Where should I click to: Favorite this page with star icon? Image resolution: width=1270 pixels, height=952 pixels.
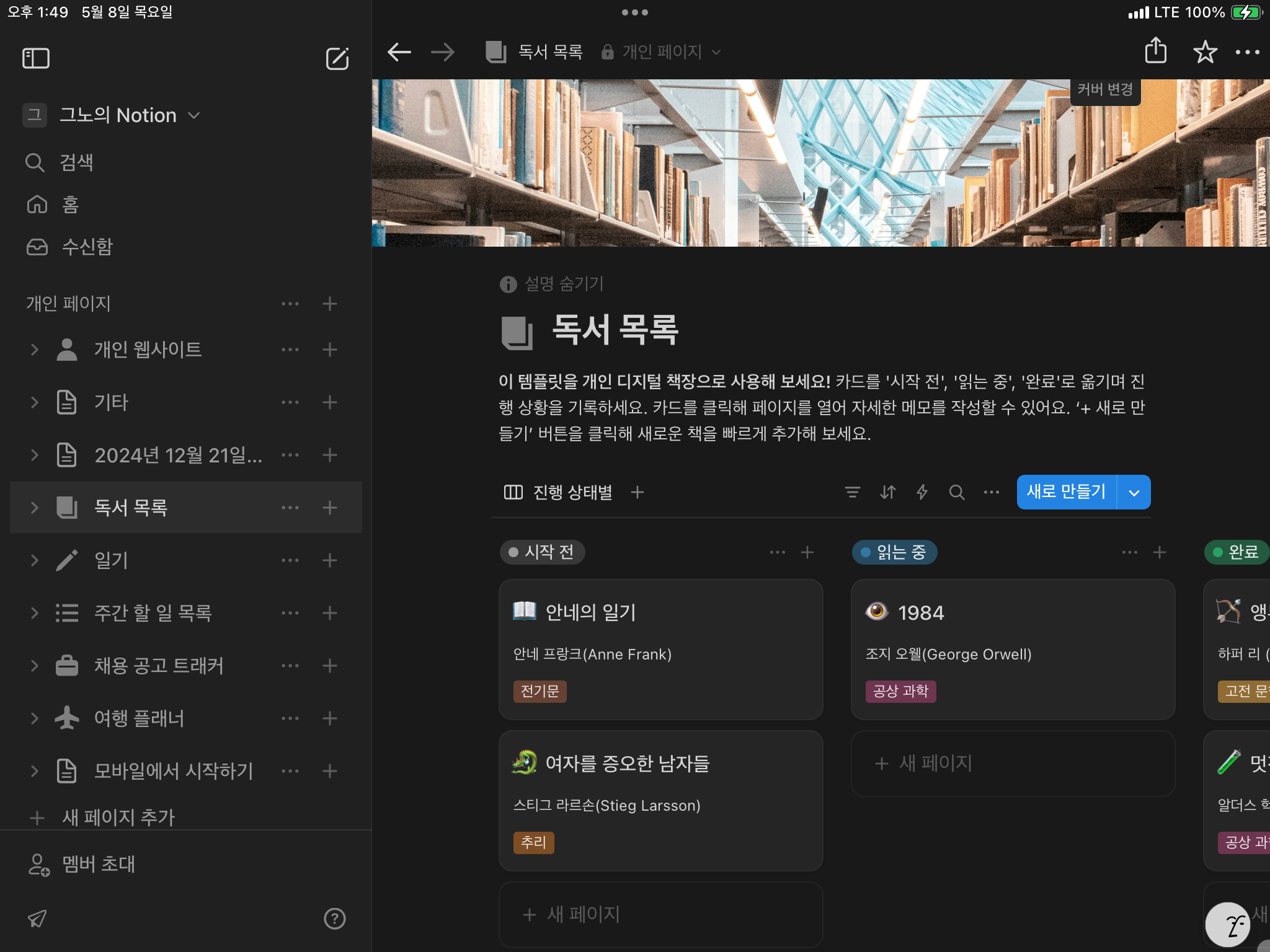(1205, 52)
